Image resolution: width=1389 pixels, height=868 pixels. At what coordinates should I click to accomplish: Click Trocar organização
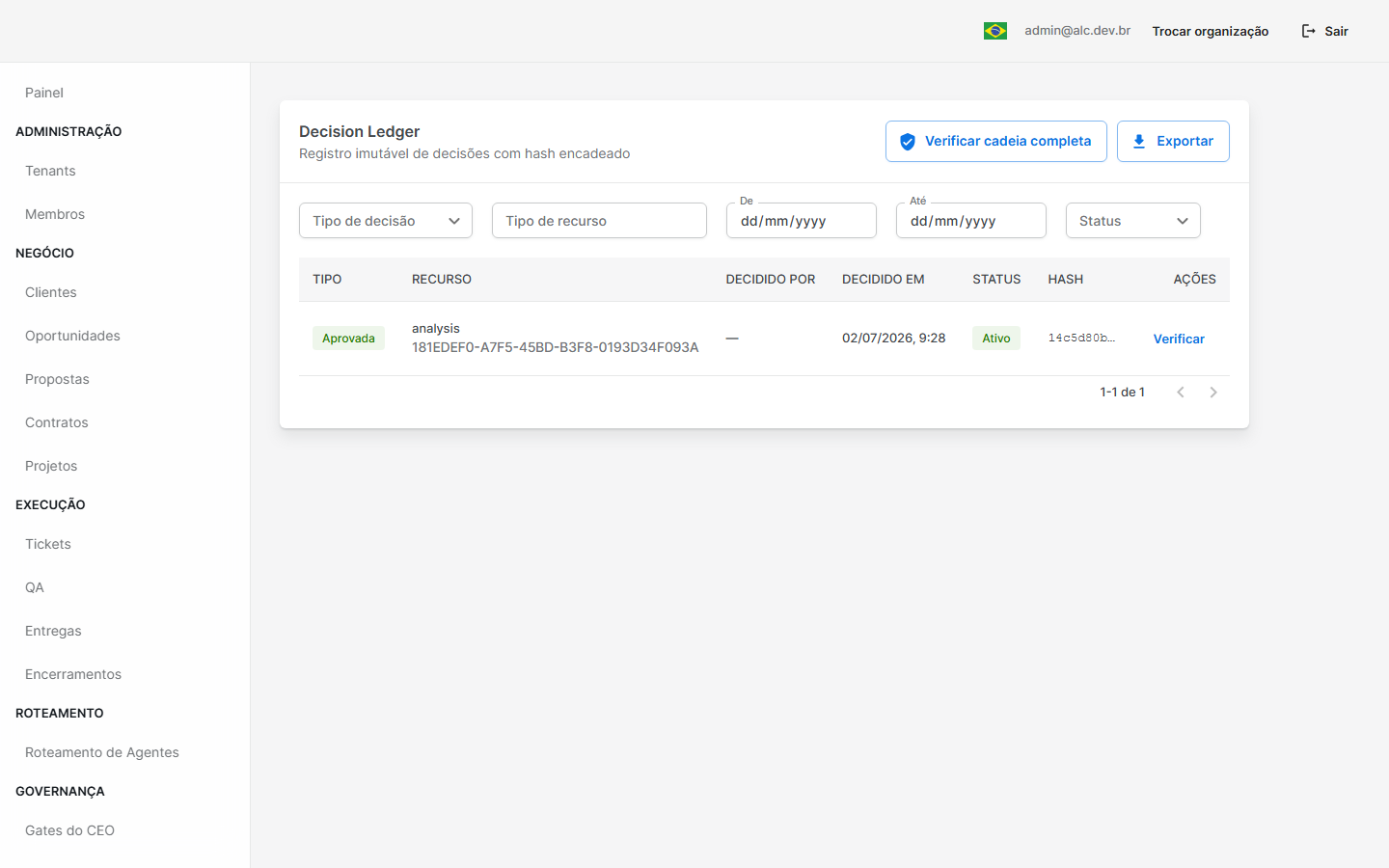1211,31
